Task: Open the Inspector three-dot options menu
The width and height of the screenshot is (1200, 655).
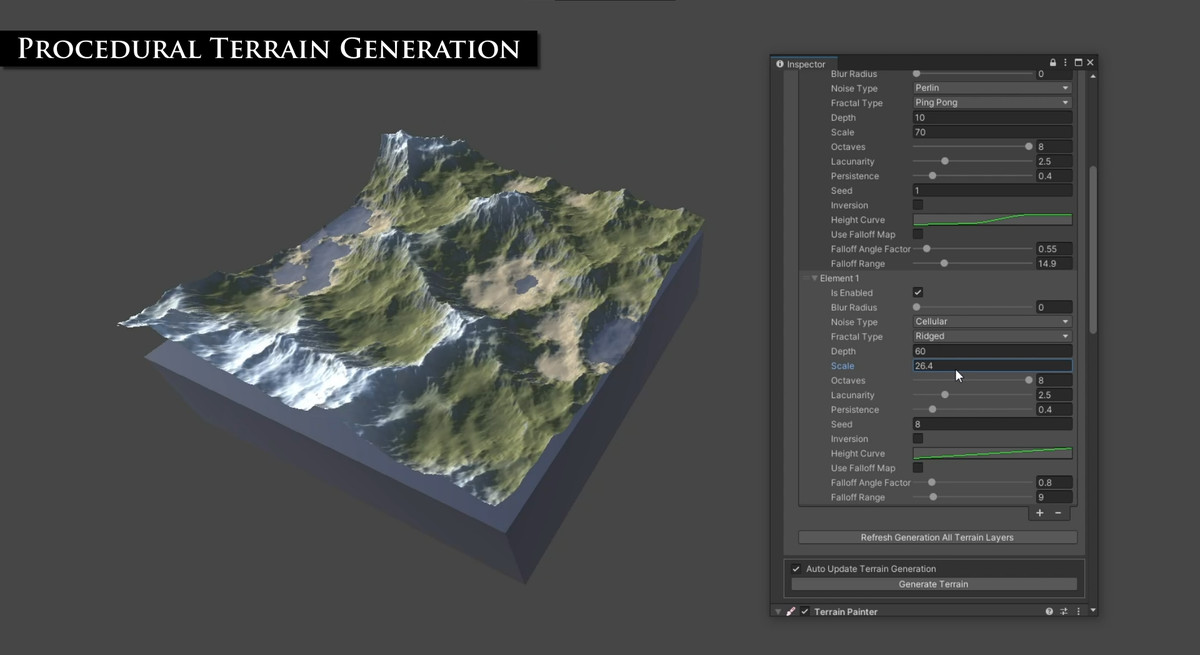Action: point(1065,62)
